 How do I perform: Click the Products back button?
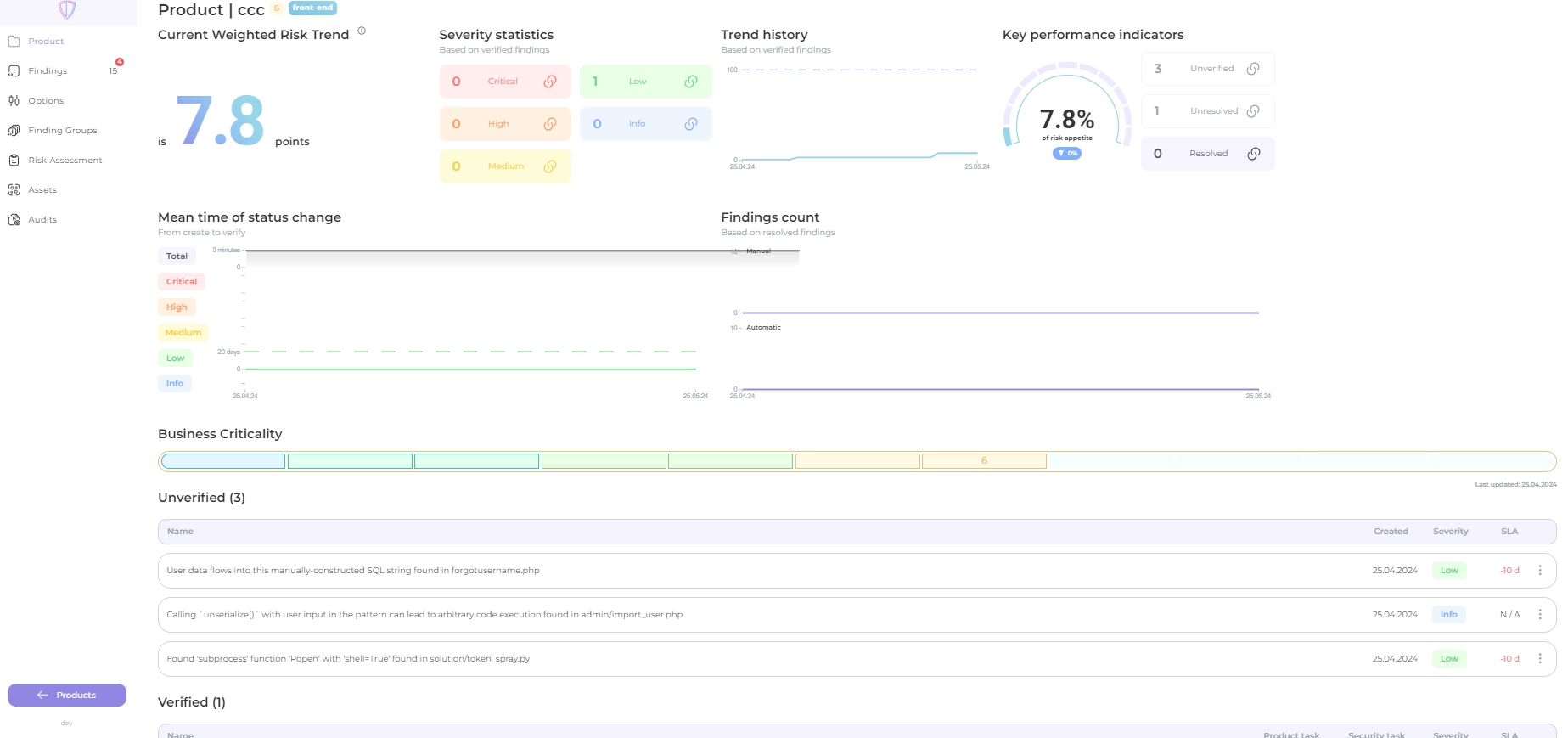pyautogui.click(x=67, y=696)
